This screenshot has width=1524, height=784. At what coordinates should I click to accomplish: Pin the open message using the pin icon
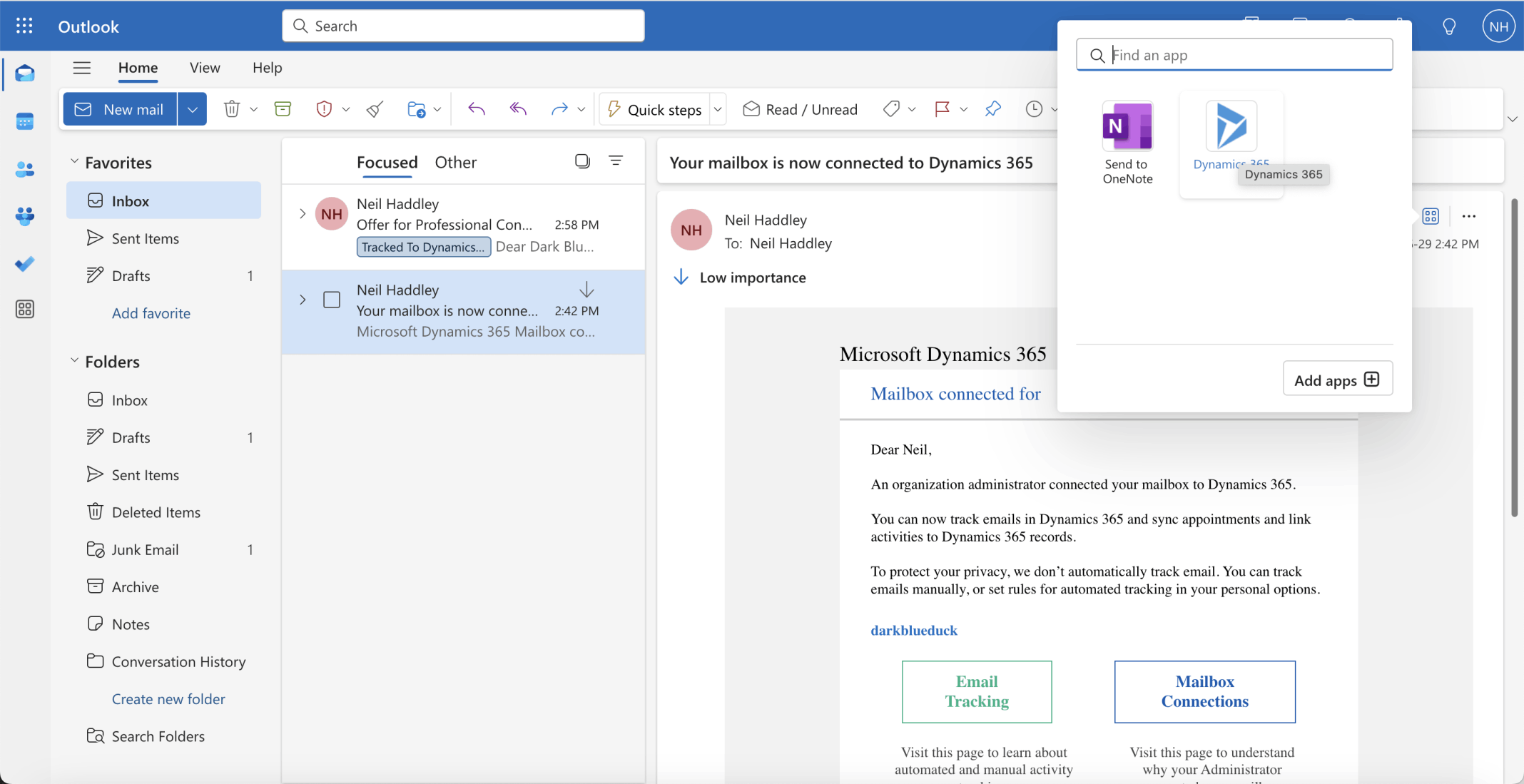992,108
